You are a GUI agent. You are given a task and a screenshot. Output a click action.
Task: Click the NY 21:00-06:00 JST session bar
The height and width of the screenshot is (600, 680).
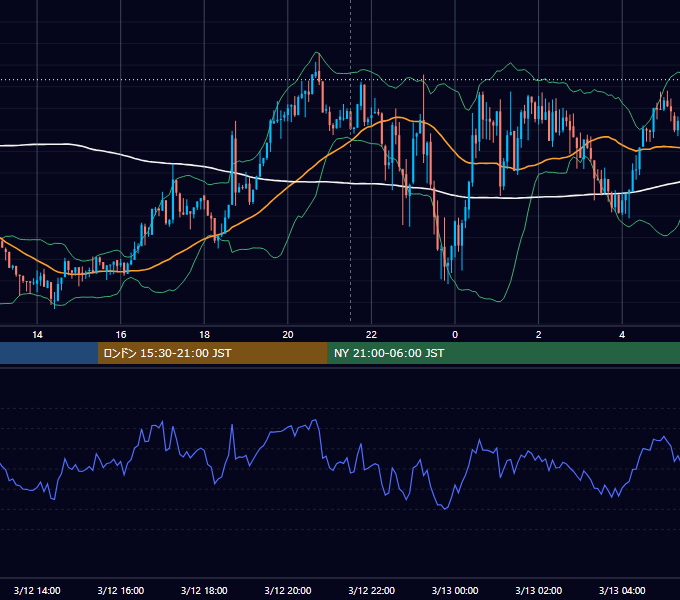[503, 353]
